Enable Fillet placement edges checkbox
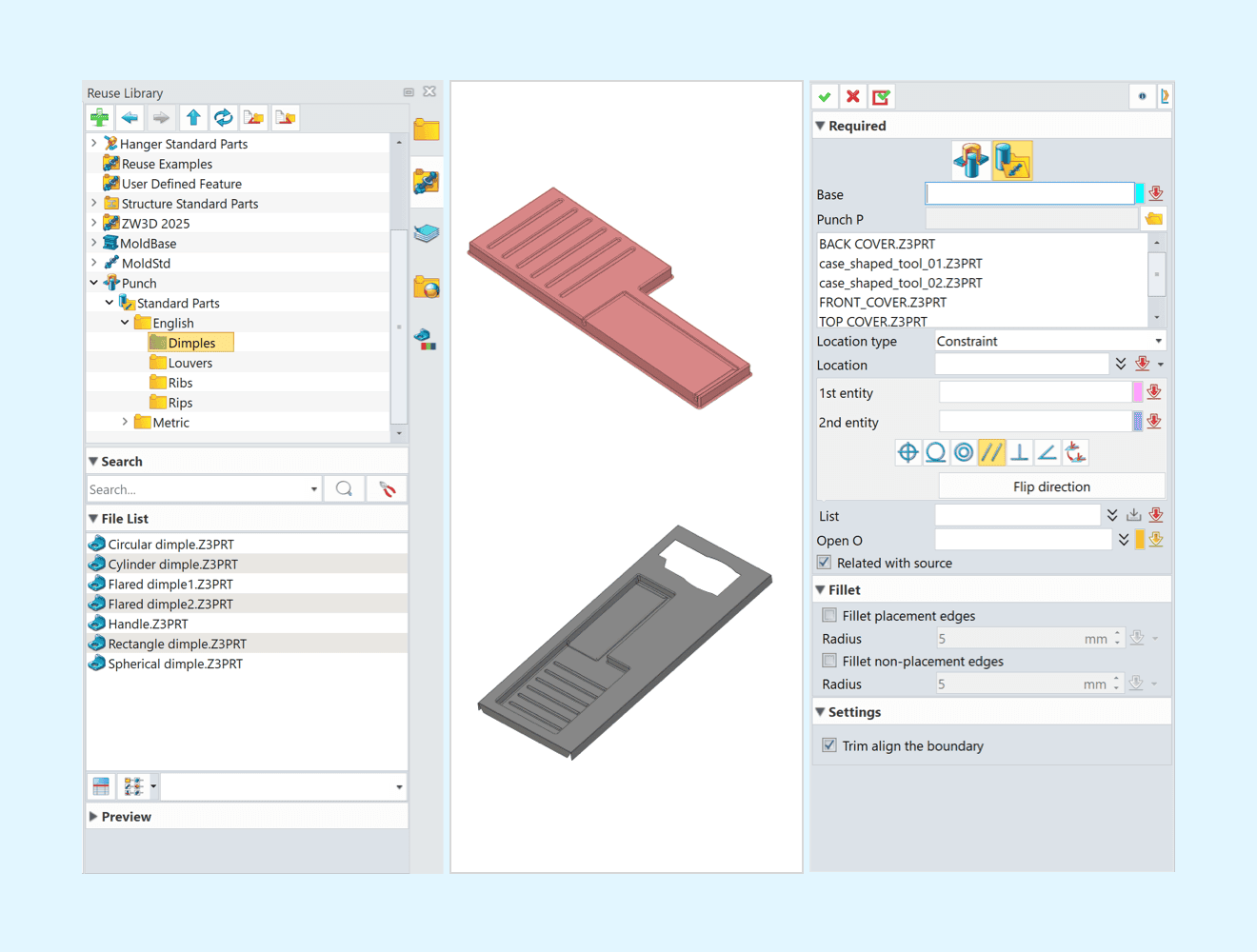This screenshot has height=952, width=1257. 829,616
